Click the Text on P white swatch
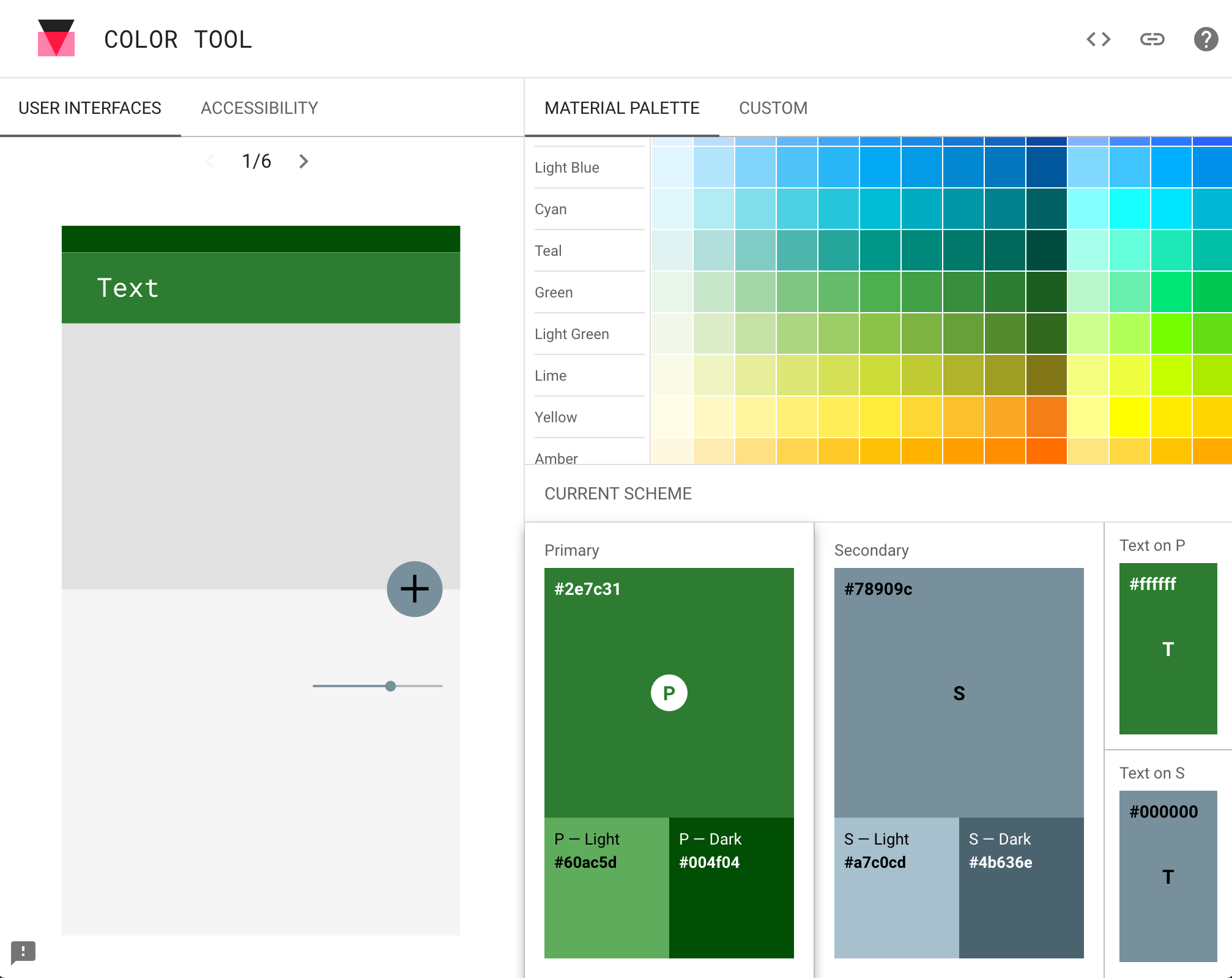The width and height of the screenshot is (1232, 978). pyautogui.click(x=1167, y=649)
